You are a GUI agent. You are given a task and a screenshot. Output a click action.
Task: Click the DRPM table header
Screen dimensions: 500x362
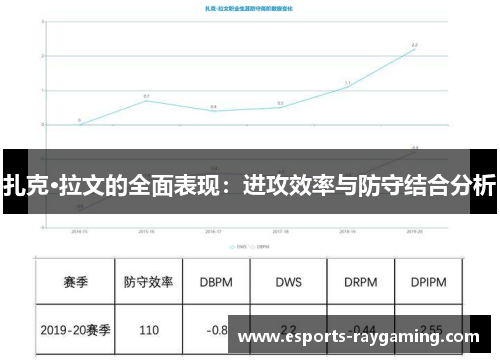pyautogui.click(x=361, y=282)
